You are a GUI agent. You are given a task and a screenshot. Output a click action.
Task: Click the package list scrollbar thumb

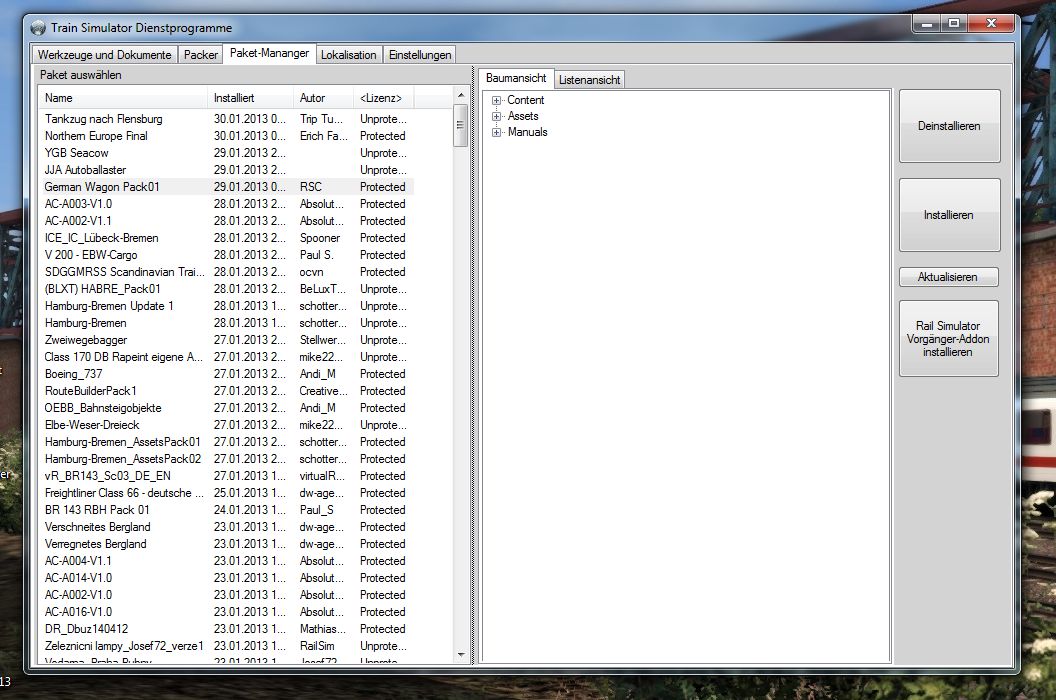point(461,125)
